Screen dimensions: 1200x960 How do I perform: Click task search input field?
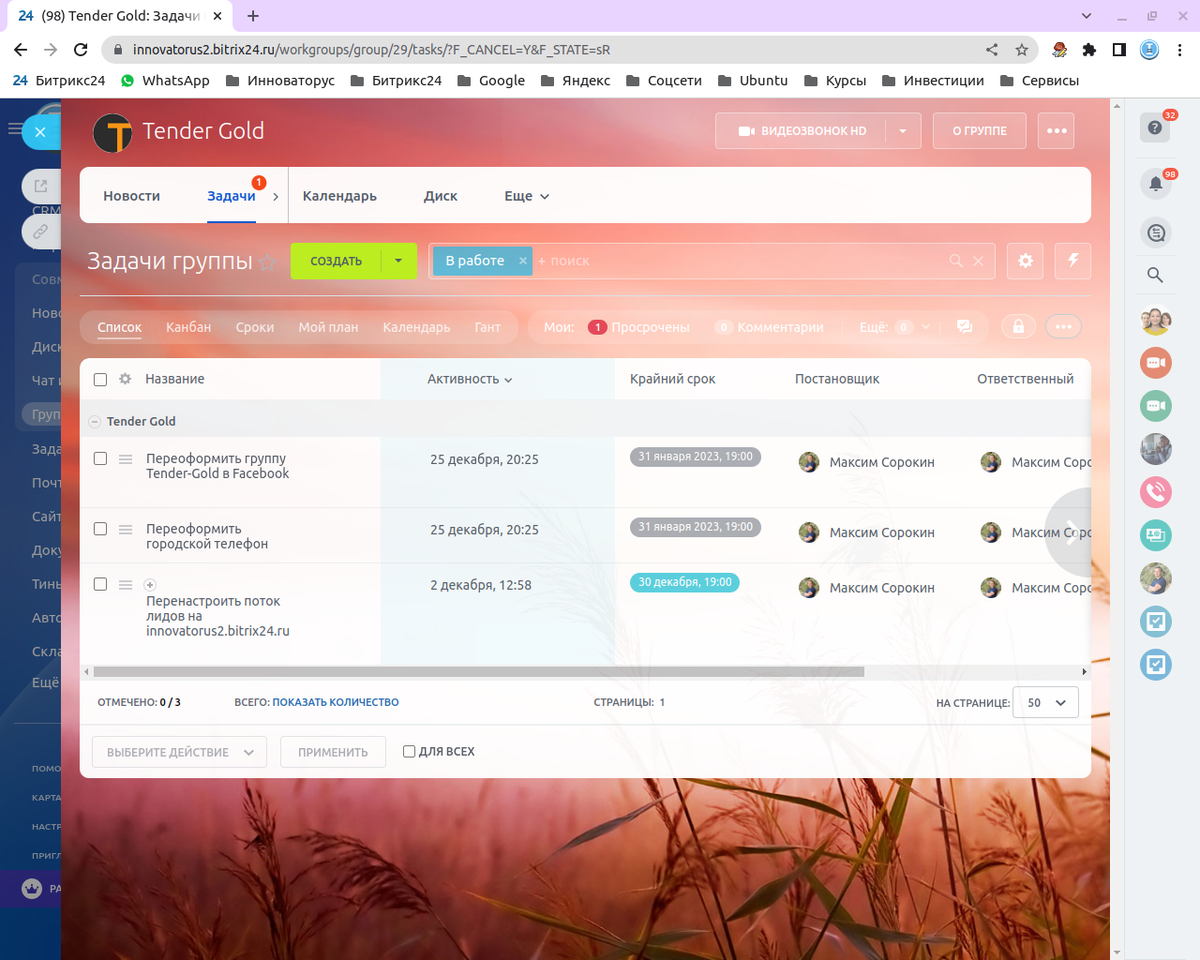pyautogui.click(x=740, y=261)
